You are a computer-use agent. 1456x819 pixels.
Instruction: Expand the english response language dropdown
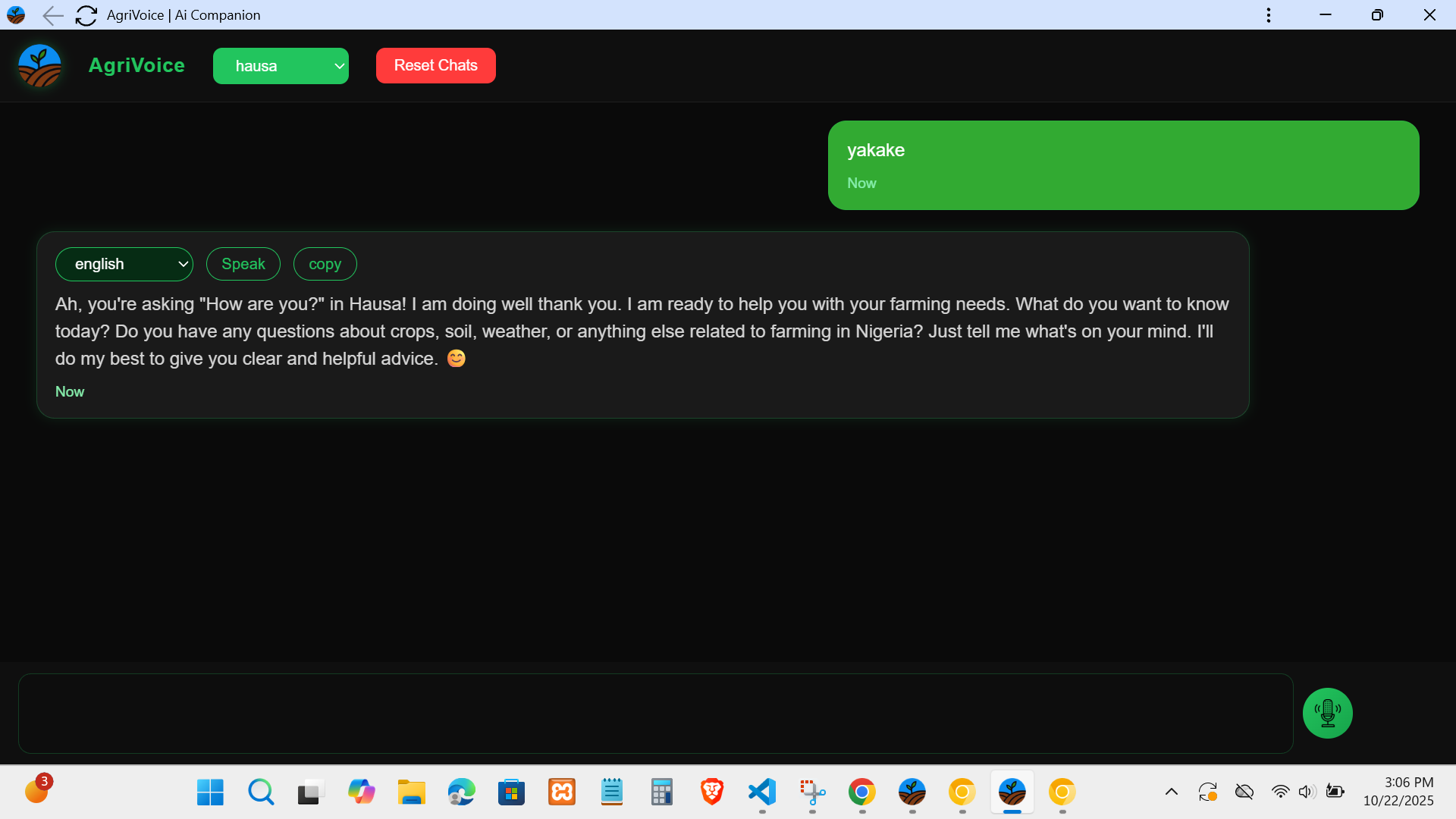click(124, 264)
